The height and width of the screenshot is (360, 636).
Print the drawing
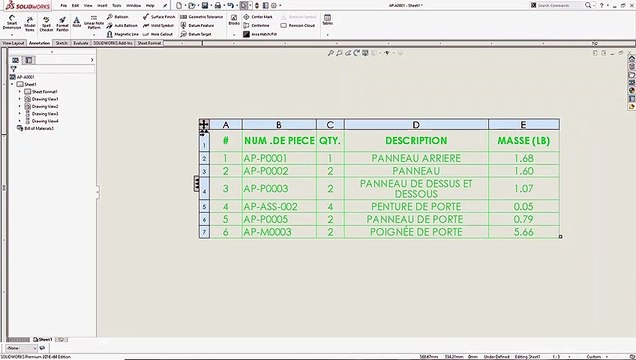point(218,6)
